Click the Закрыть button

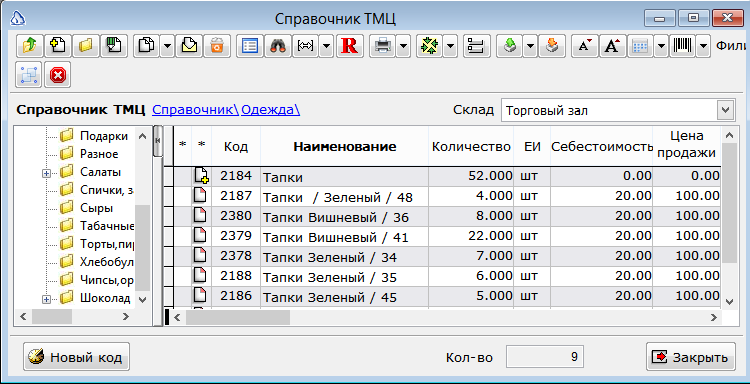691,357
